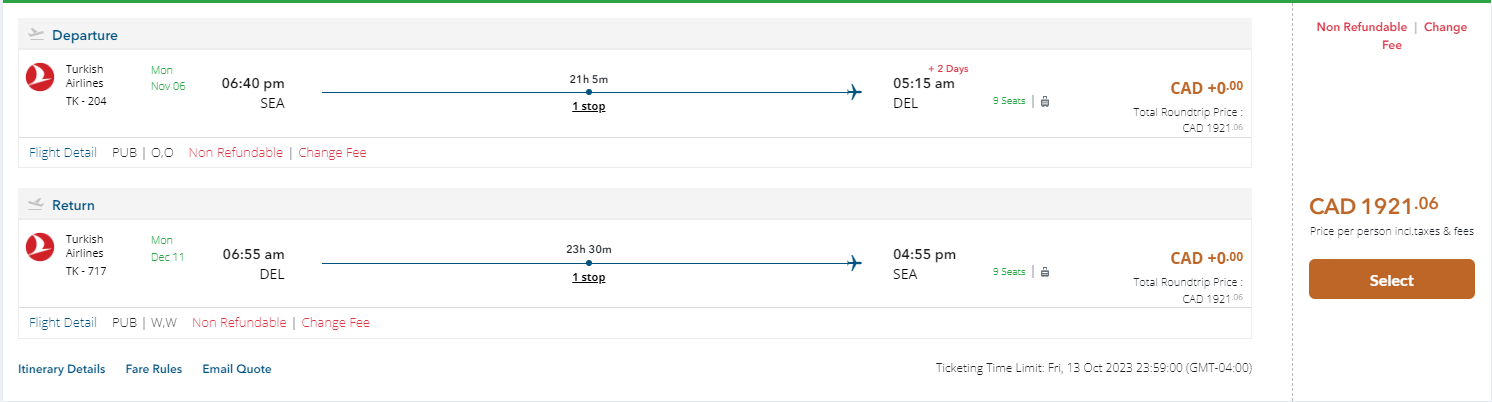
Task: Click the baggage icon on departure flight
Action: (x=1045, y=101)
